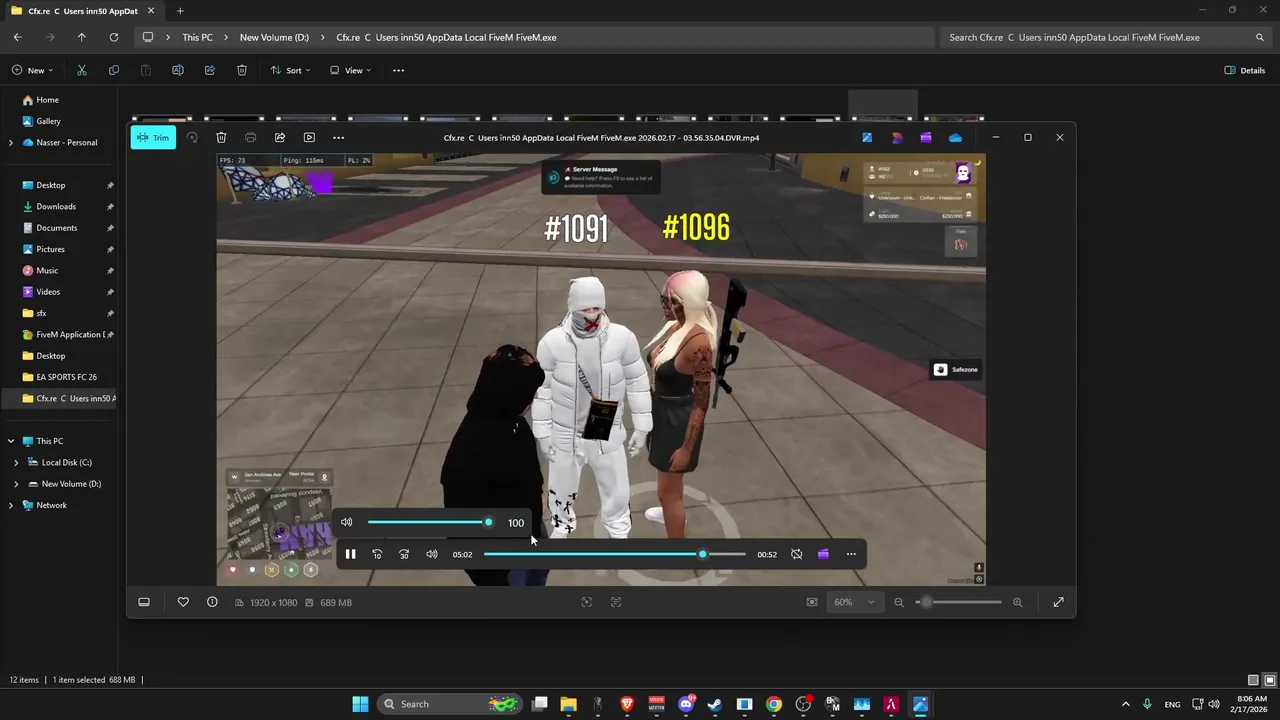Open Edit with Photos app icon
Viewport: 1280px width, 720px height.
coord(867,137)
